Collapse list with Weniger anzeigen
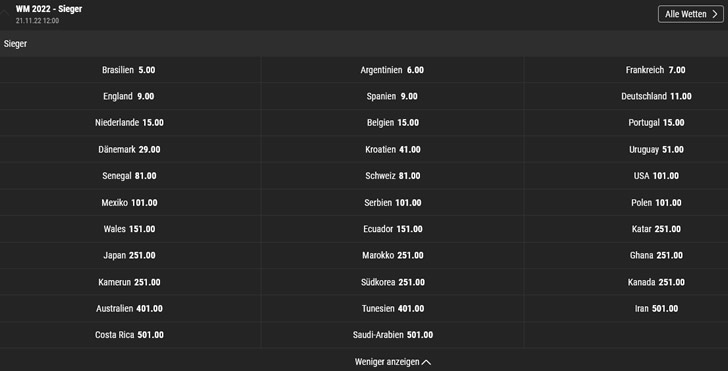 click(393, 362)
